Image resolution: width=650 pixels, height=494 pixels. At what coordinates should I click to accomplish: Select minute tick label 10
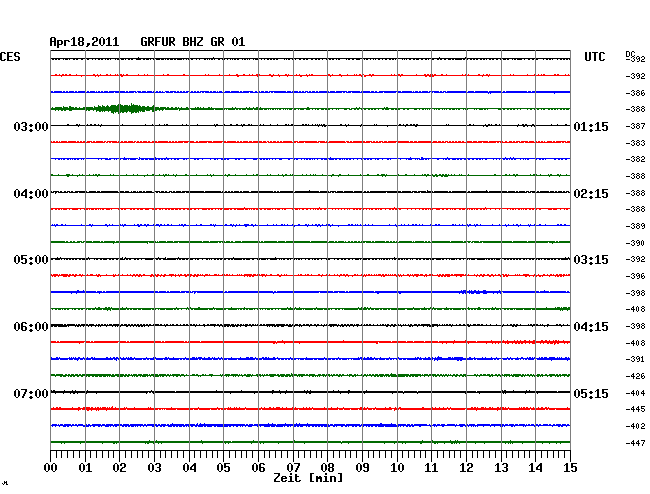[397, 468]
